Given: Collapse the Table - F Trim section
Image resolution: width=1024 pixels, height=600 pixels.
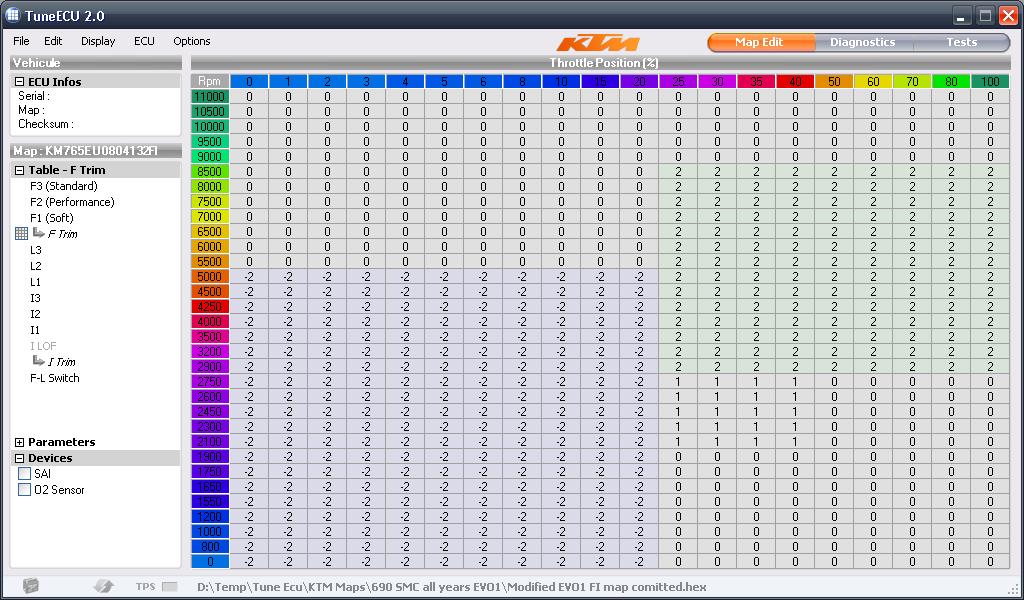Looking at the screenshot, I should click(20, 170).
